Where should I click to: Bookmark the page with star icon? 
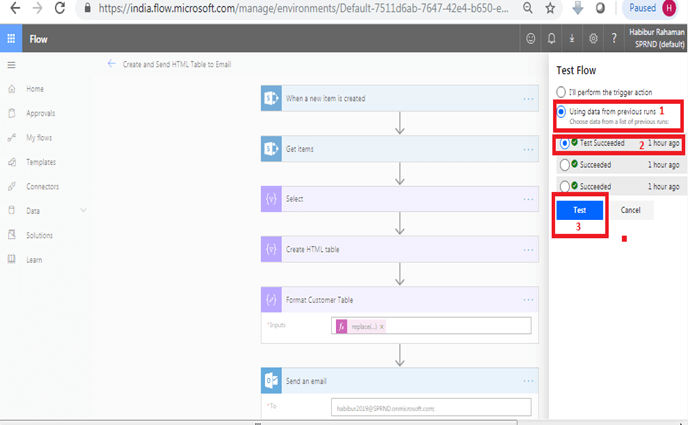coord(550,8)
